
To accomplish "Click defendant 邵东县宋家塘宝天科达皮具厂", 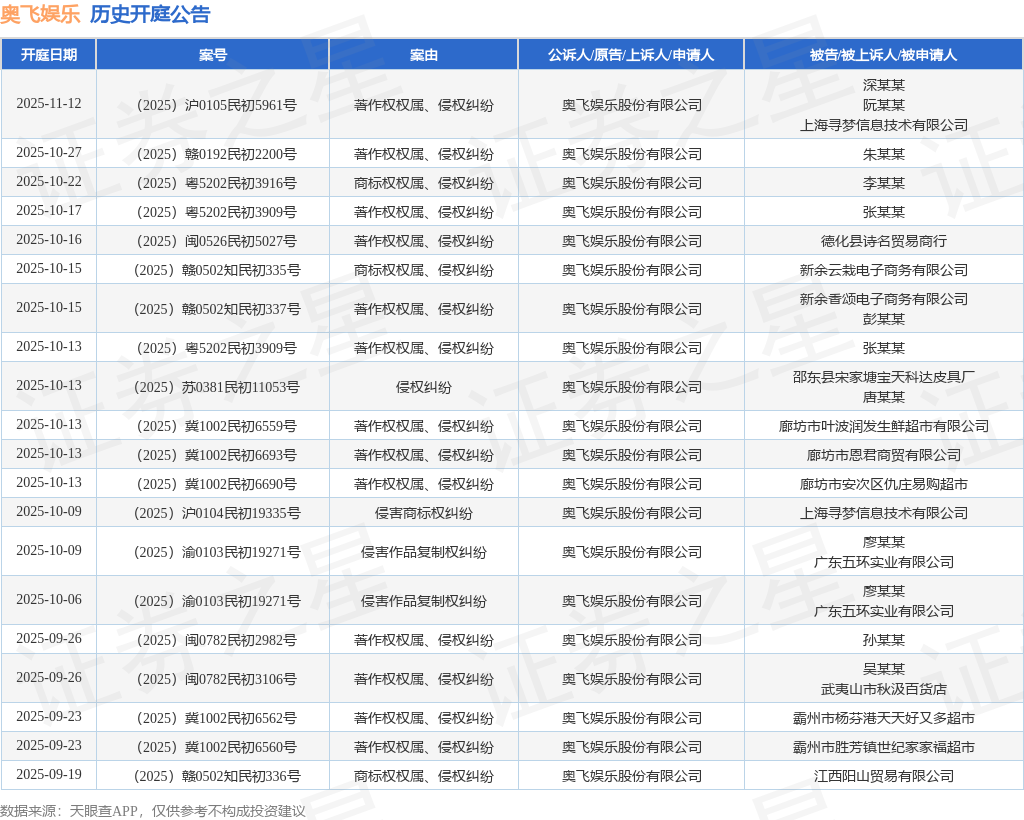I will 884,377.
